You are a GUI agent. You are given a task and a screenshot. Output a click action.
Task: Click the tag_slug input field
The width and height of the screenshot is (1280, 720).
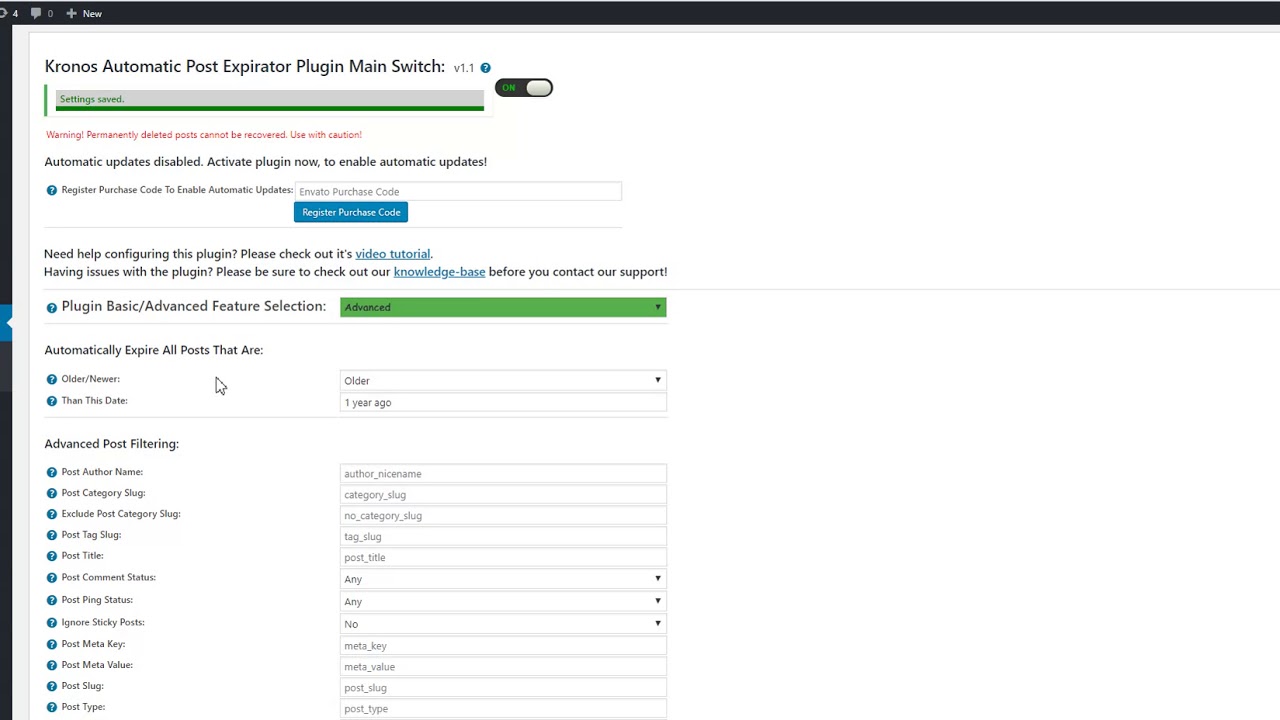[503, 537]
